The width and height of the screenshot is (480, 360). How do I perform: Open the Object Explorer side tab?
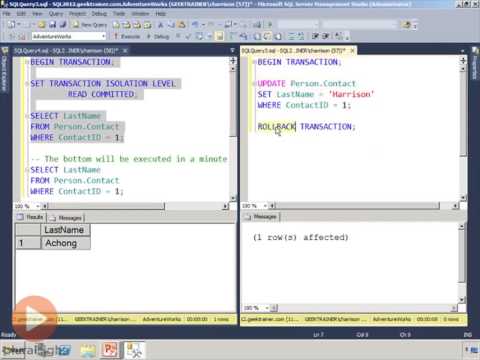pos(4,69)
